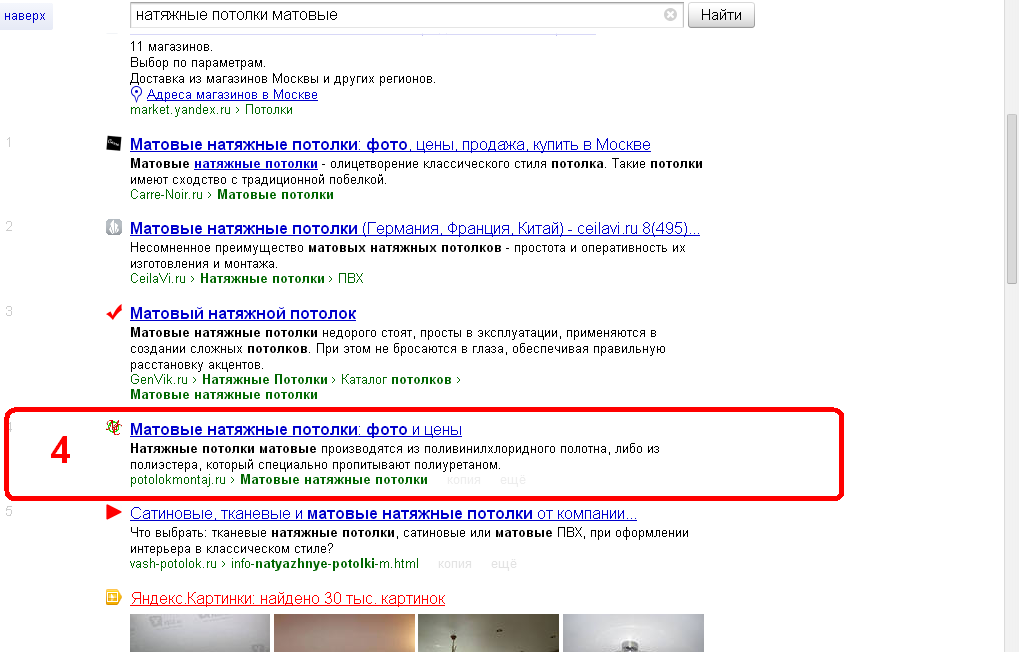The width and height of the screenshot is (1024, 652).
Task: Open CeilaVi.ru green URL
Action: pyautogui.click(x=157, y=279)
